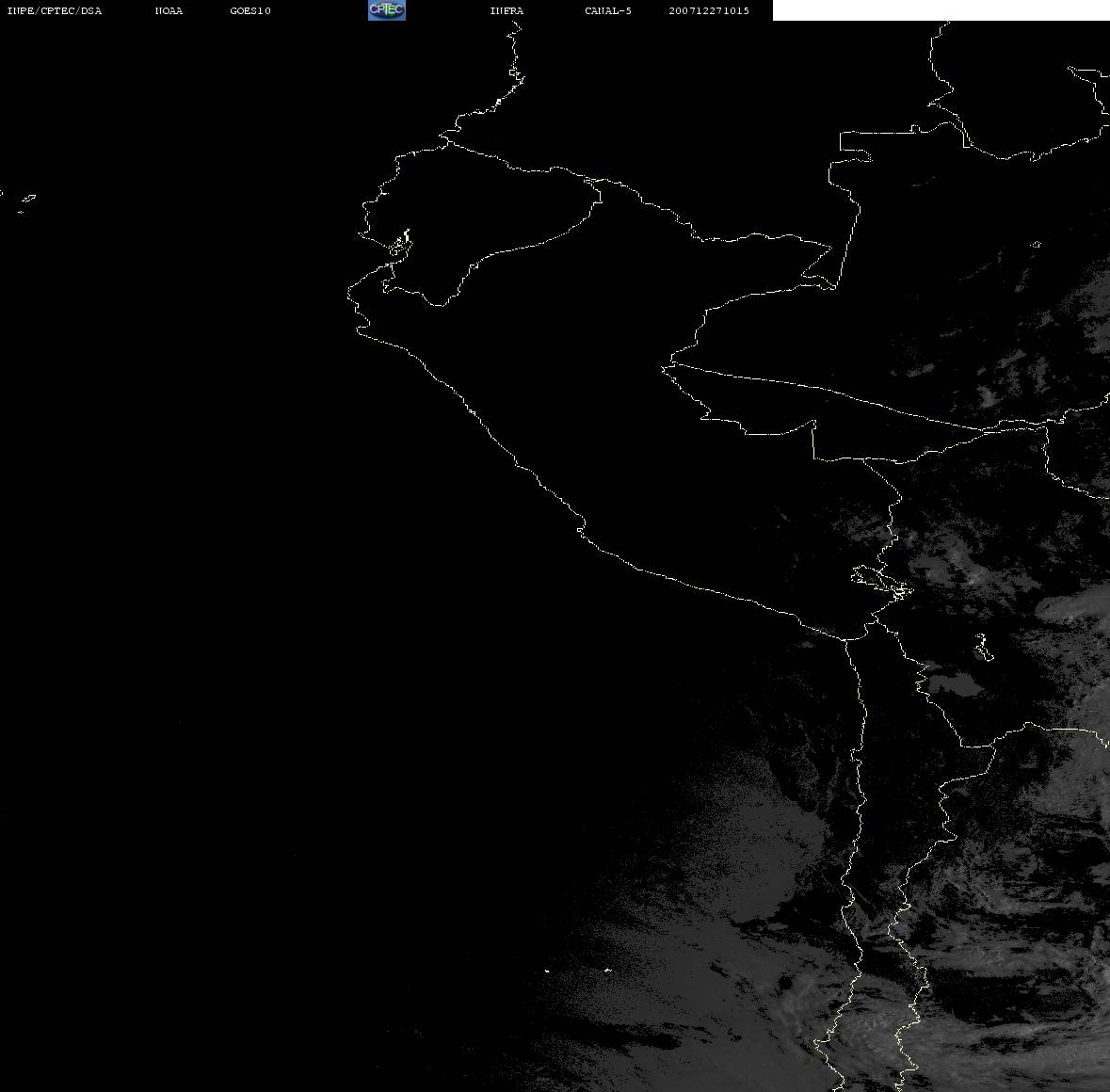
Task: Click the INPE/CPTEC/DSA header label
Action: [55, 11]
